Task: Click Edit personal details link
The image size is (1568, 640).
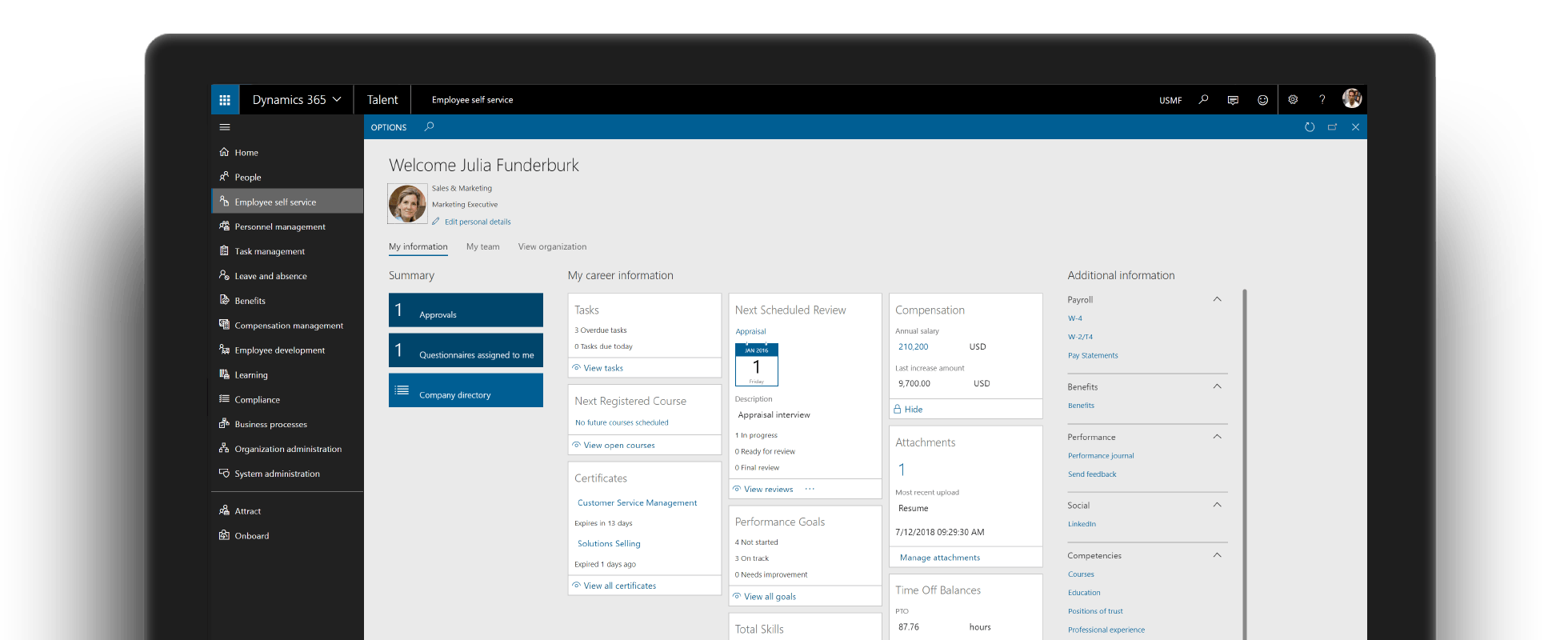Action: 478,222
